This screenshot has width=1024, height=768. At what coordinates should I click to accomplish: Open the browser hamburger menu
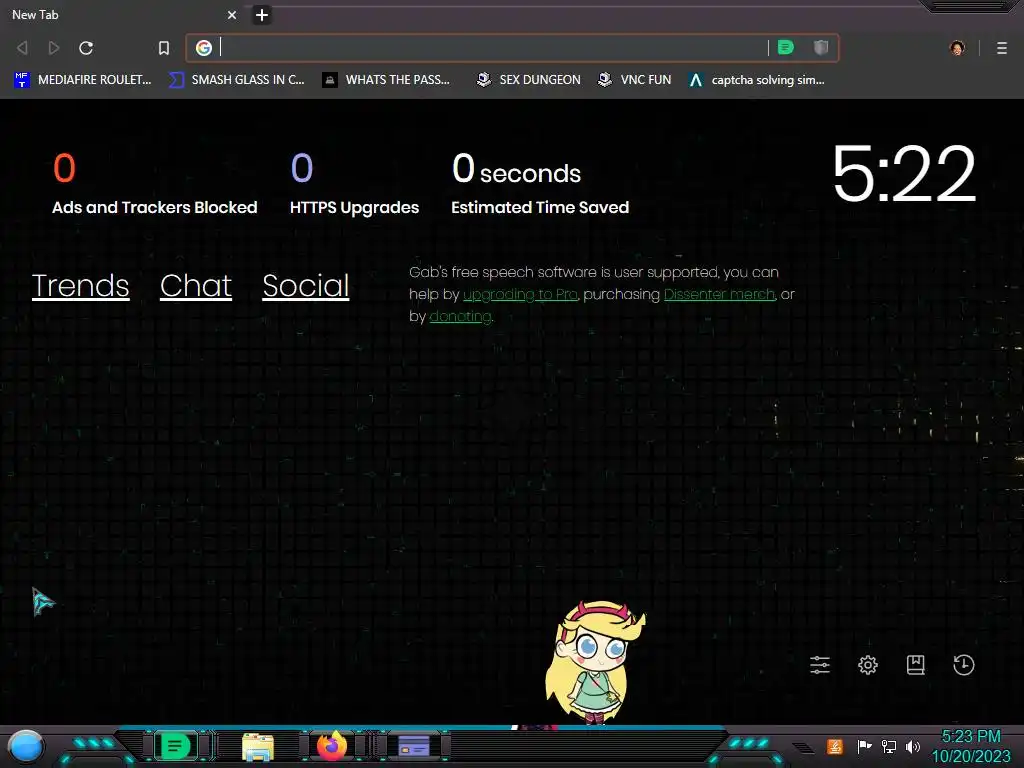(1002, 48)
